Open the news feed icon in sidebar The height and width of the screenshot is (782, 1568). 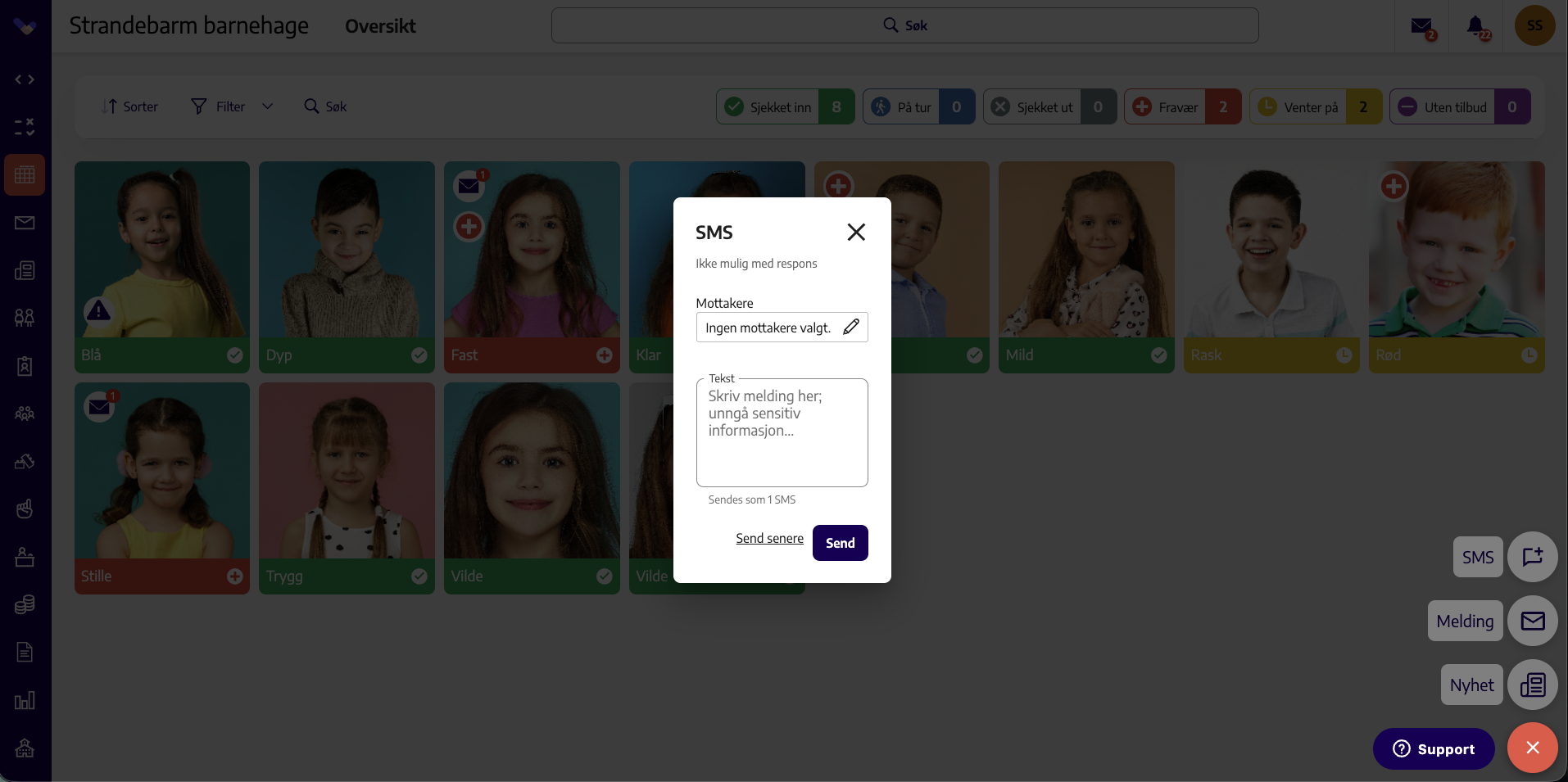click(x=25, y=270)
